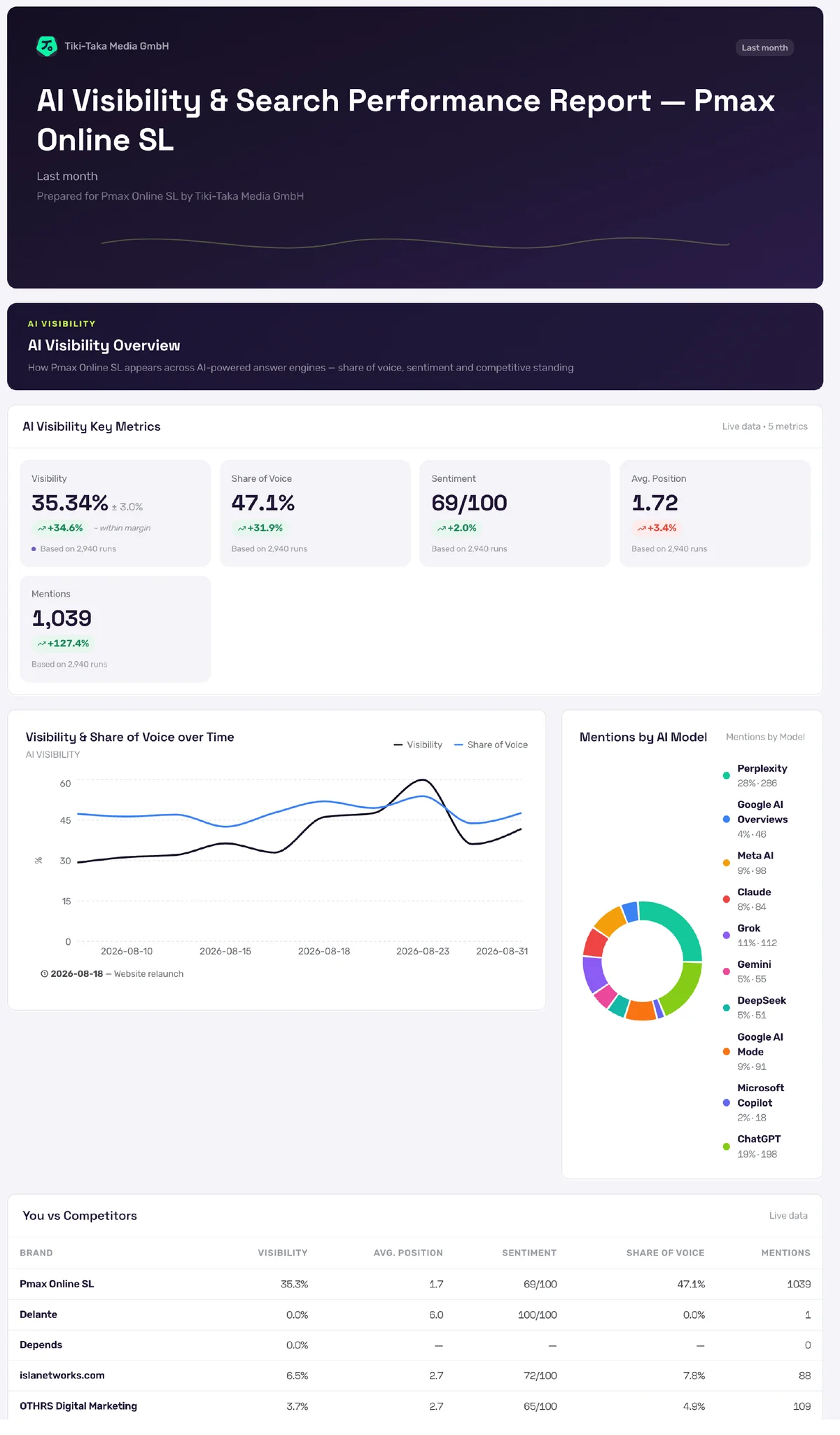Click the Tiki-Taka Media green logo icon
The image size is (840, 1435).
(x=47, y=46)
